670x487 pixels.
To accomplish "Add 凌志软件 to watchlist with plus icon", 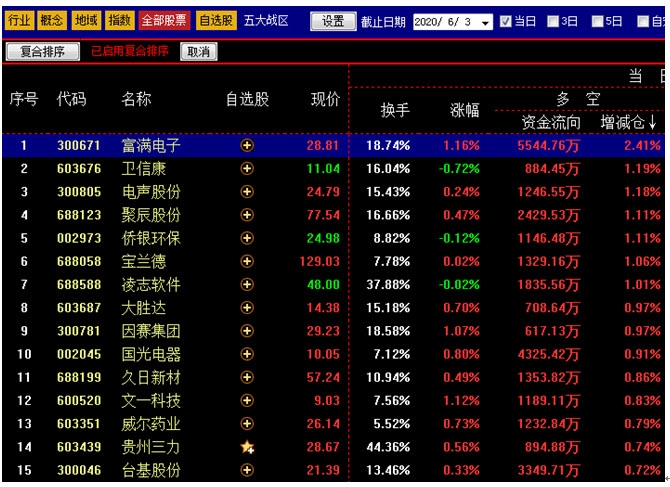I will click(x=247, y=285).
